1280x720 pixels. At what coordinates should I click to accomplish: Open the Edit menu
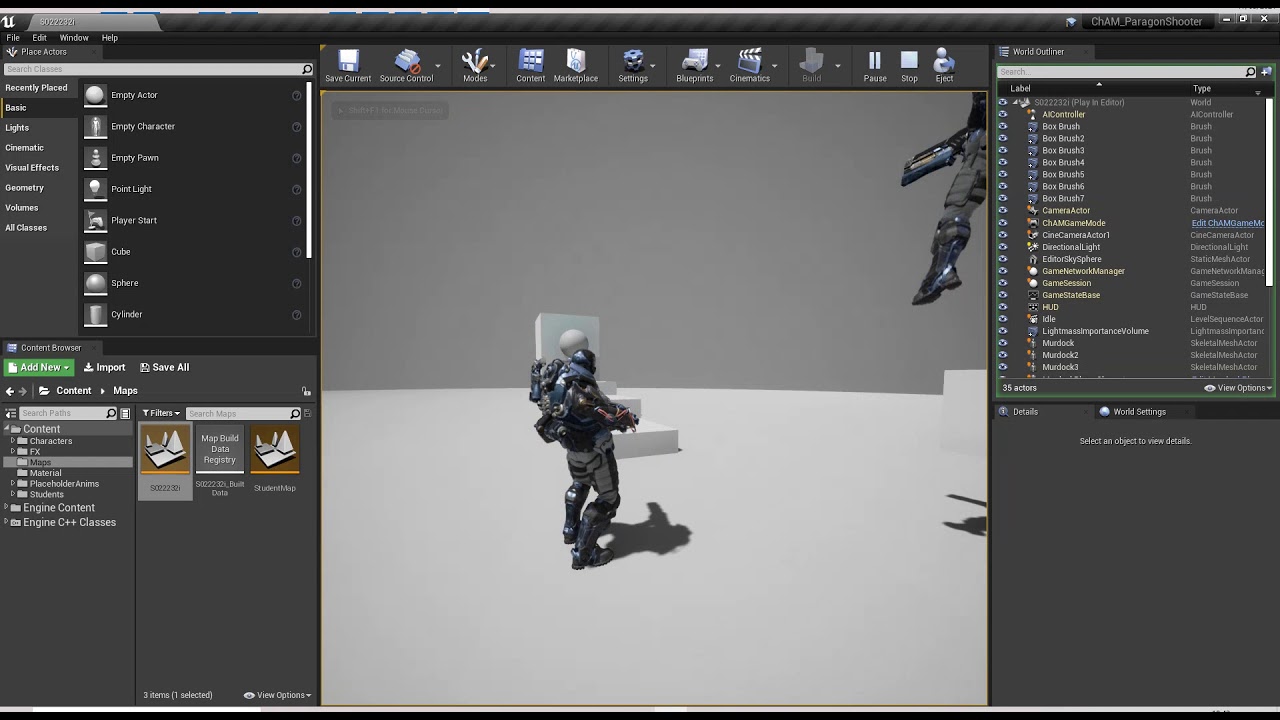40,38
